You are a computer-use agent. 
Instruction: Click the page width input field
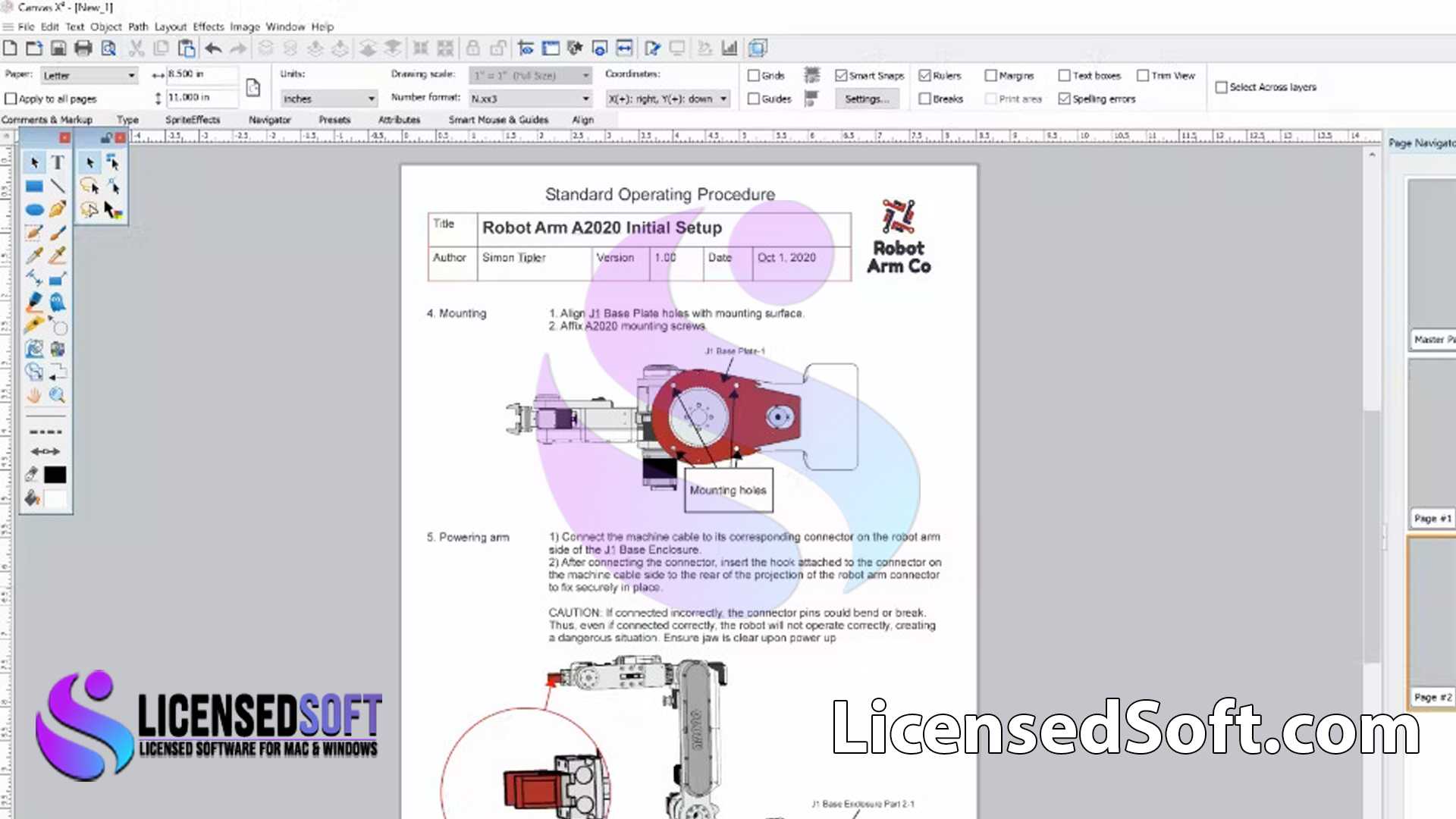point(202,74)
